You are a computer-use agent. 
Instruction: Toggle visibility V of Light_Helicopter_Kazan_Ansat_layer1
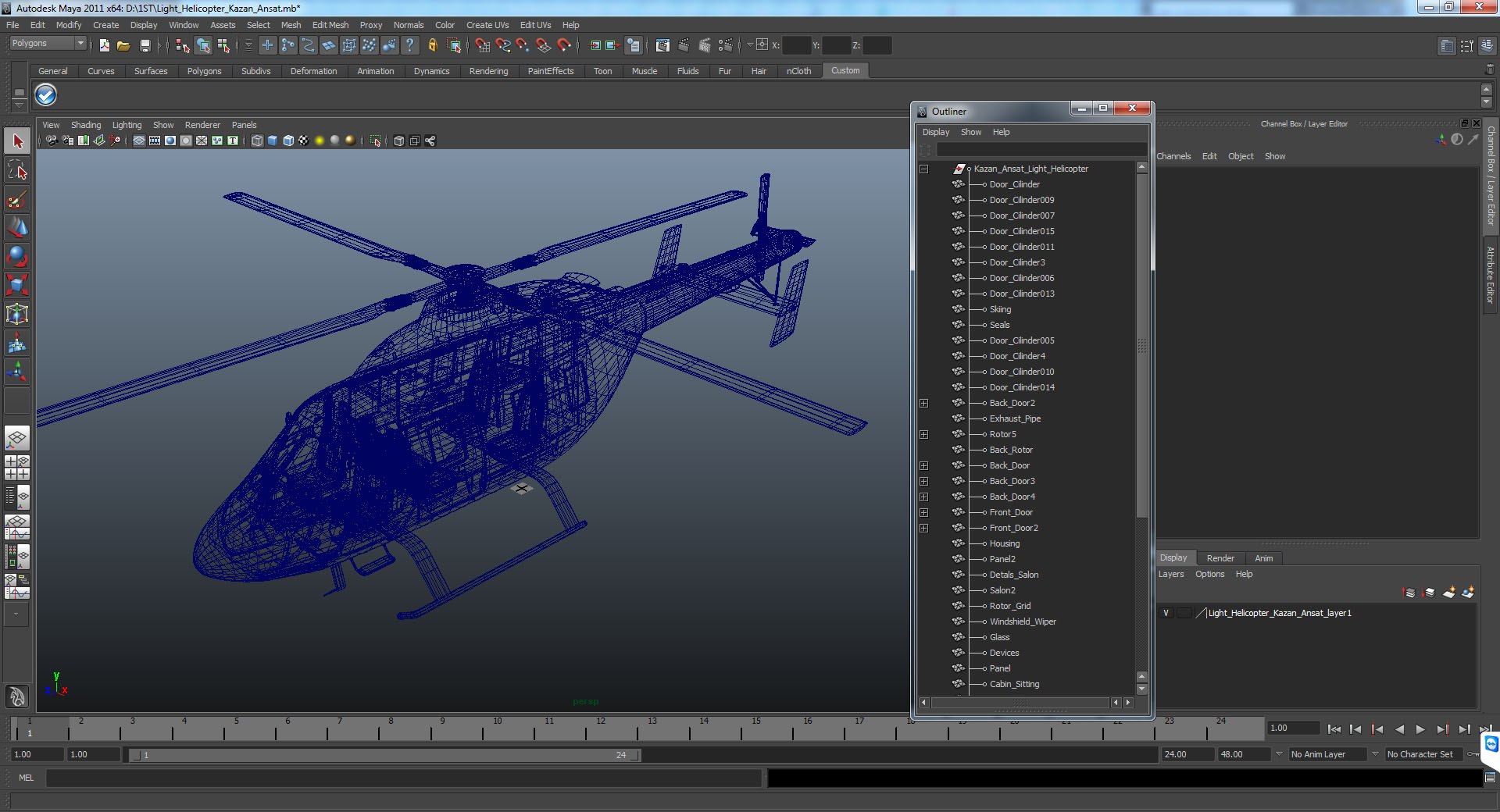tap(1166, 613)
